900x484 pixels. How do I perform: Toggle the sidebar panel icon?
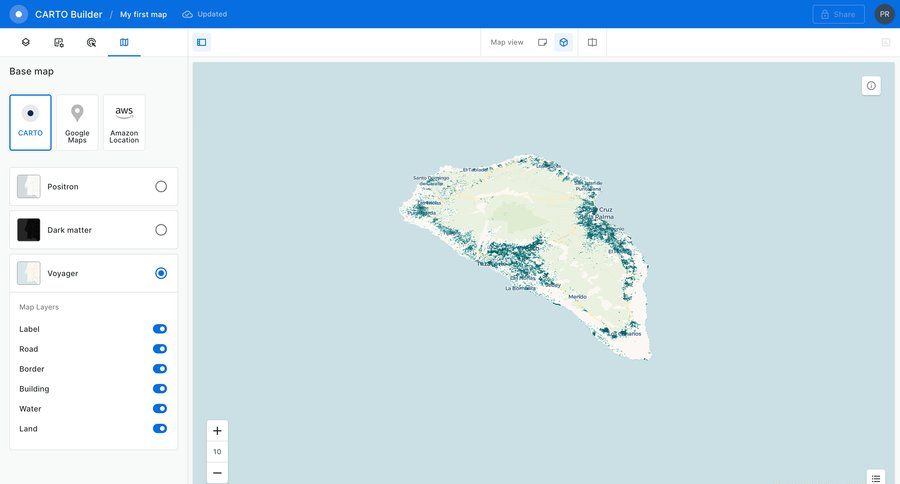coord(201,42)
